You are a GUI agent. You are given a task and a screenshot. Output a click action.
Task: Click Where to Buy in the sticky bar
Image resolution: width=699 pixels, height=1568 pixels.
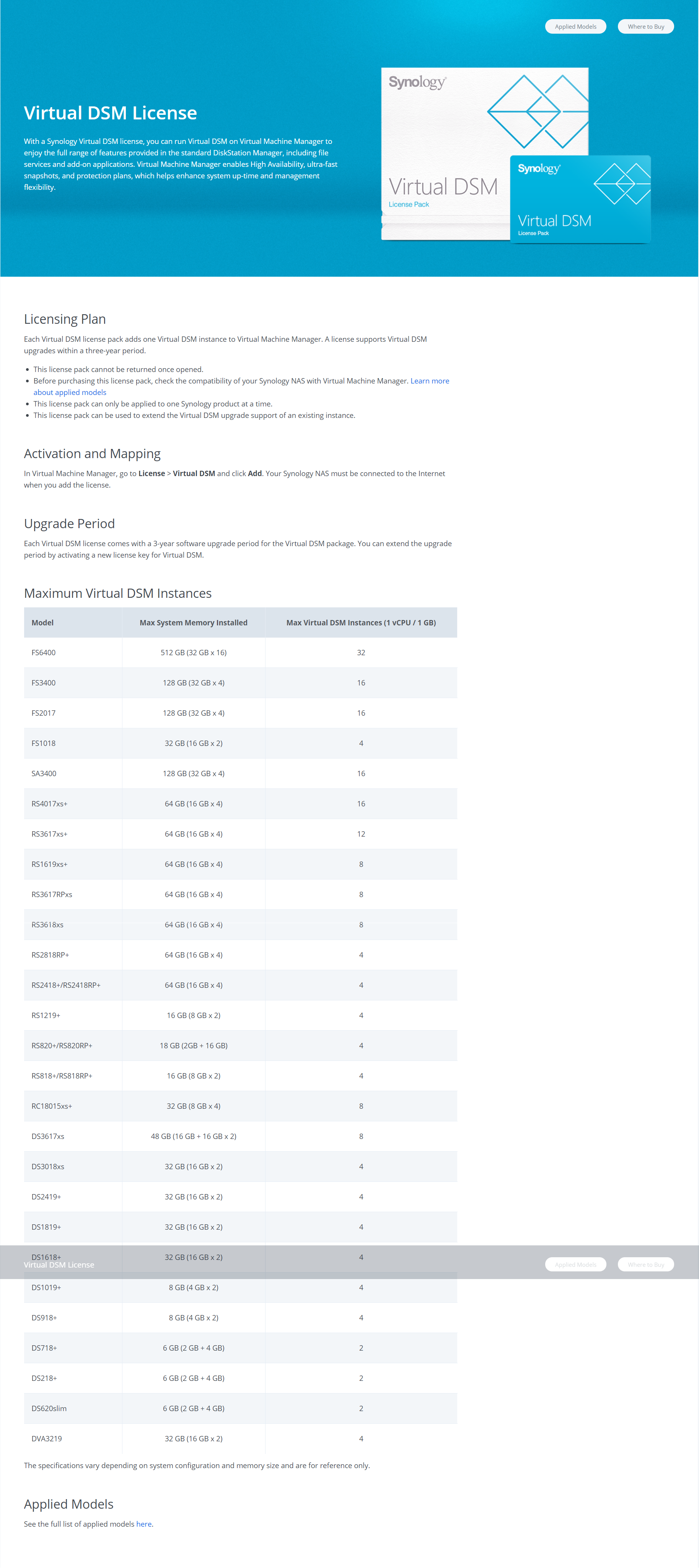click(645, 1264)
